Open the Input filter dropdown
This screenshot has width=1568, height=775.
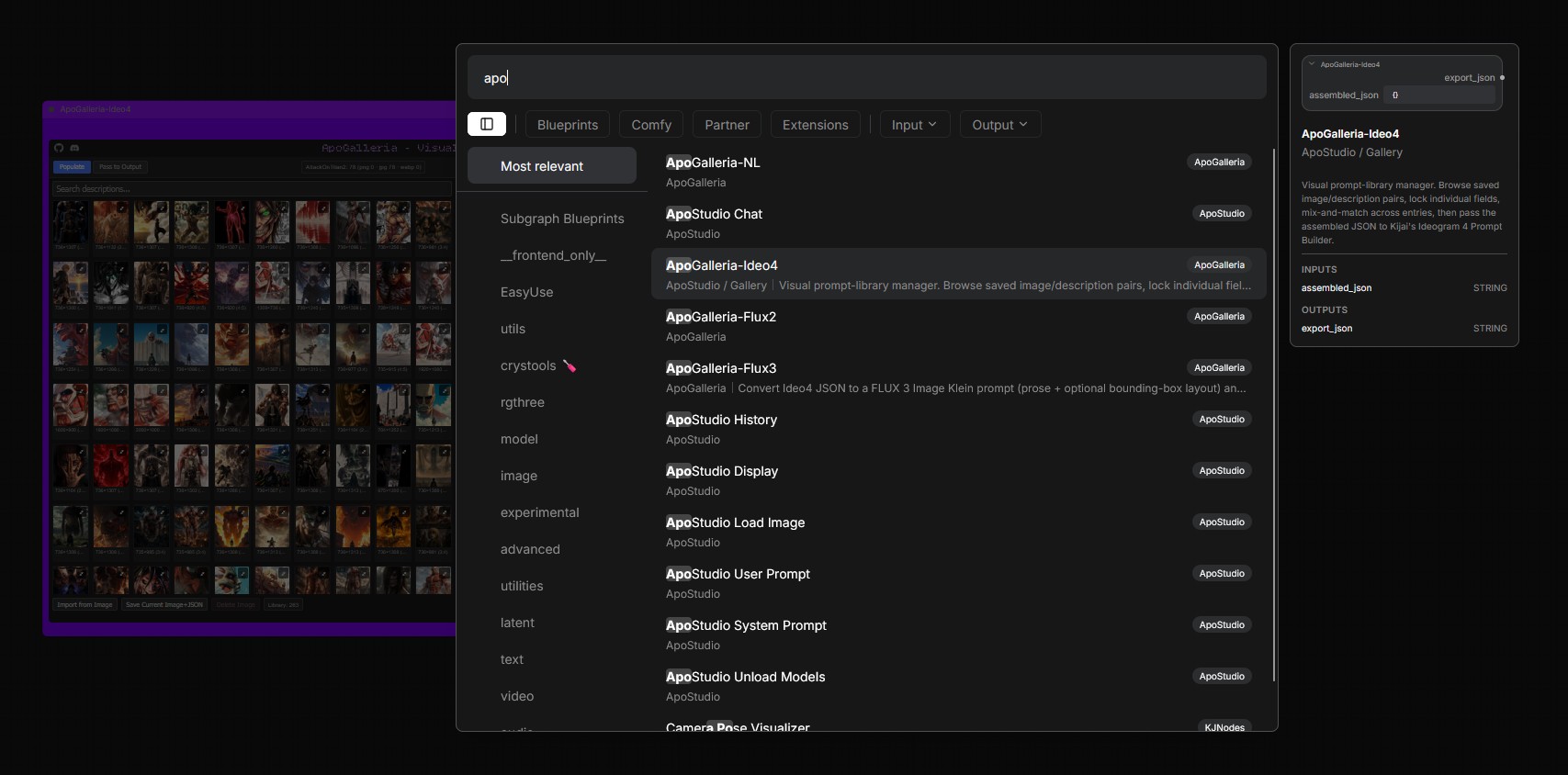pyautogui.click(x=914, y=125)
